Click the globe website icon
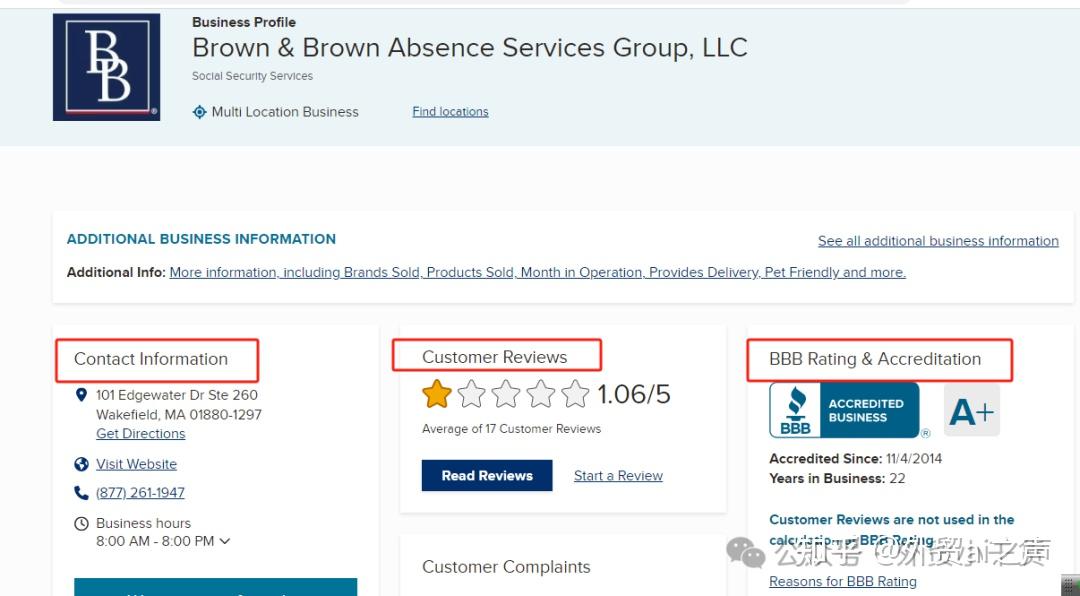 click(82, 464)
